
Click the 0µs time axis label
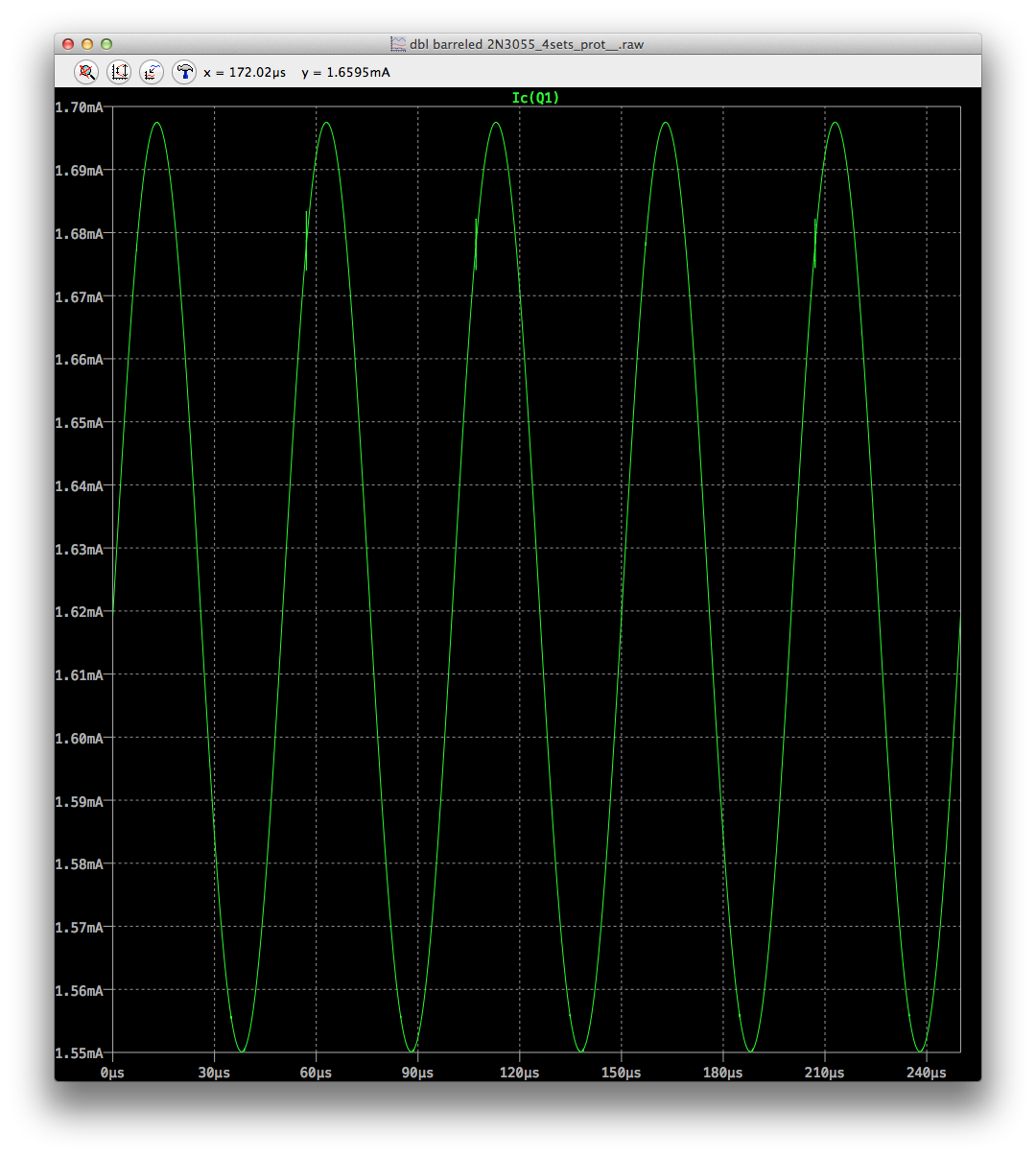[x=112, y=1073]
